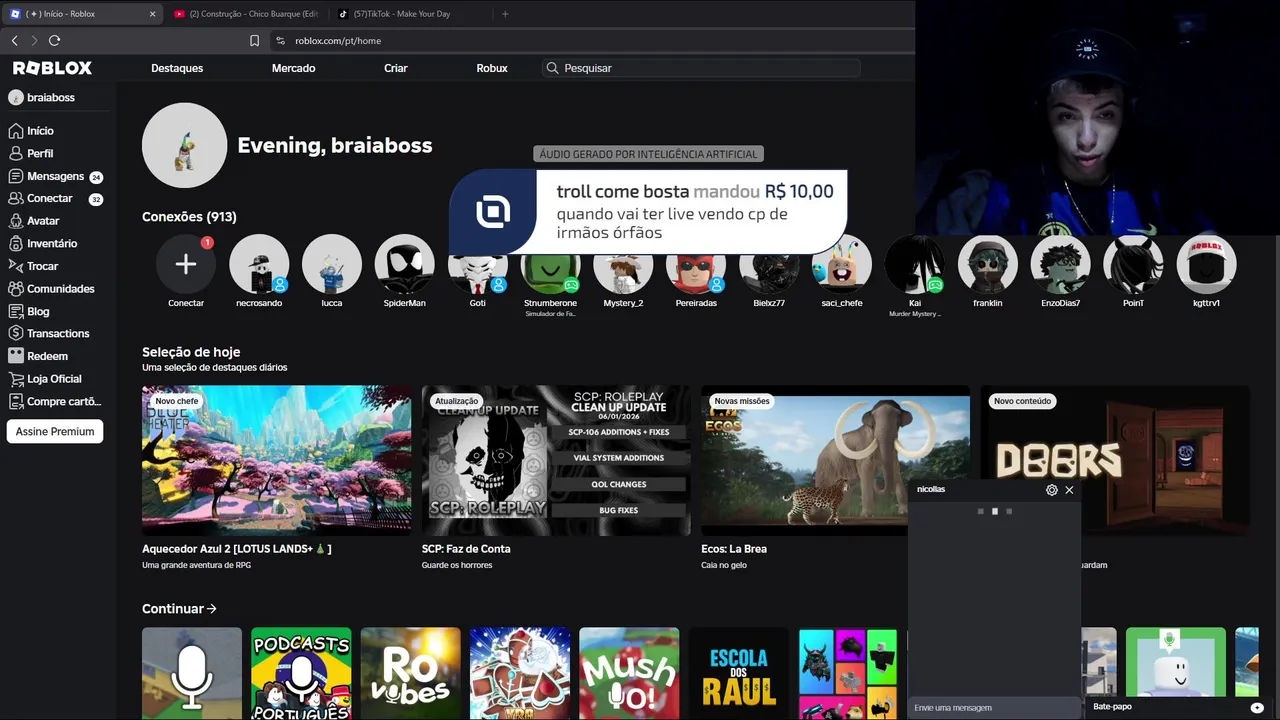Open the Robux menu
Viewport: 1280px width, 720px height.
click(x=492, y=68)
